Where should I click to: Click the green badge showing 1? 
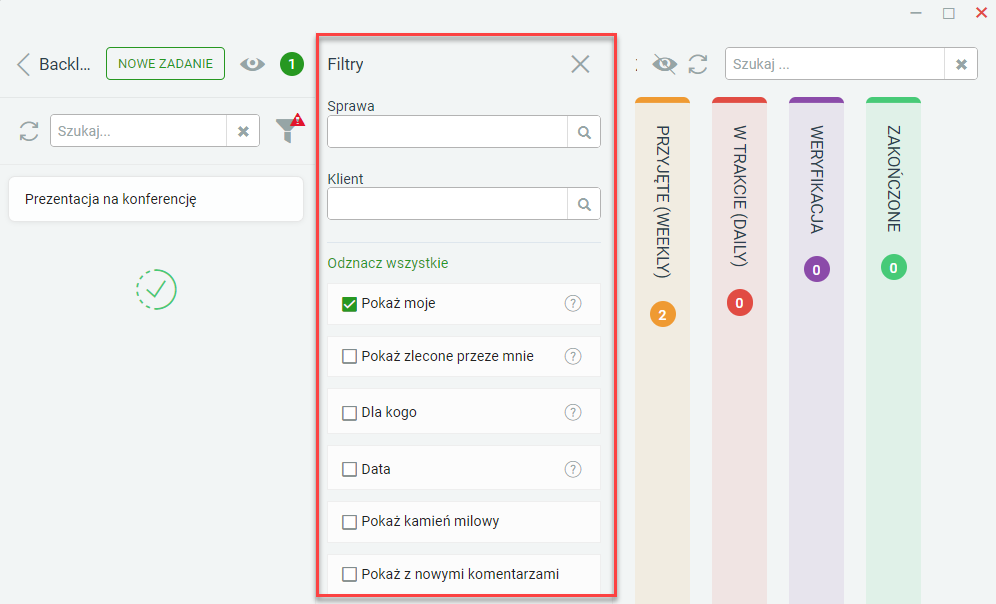click(292, 64)
